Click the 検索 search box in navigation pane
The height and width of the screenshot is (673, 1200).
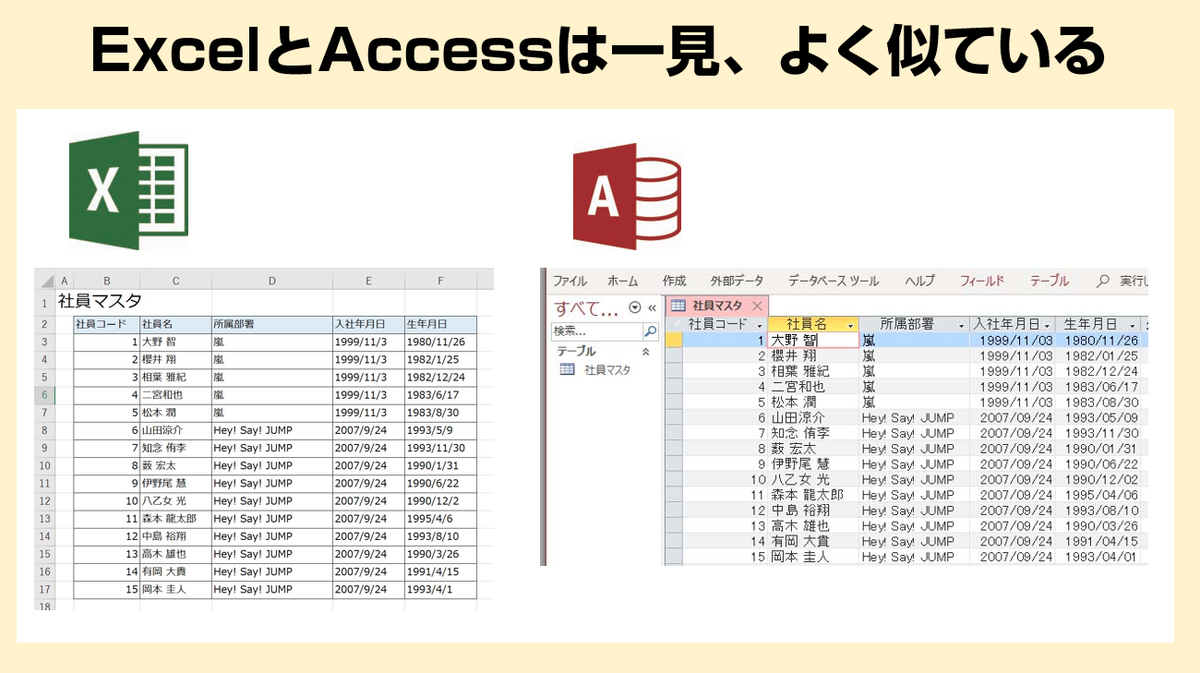coord(597,331)
